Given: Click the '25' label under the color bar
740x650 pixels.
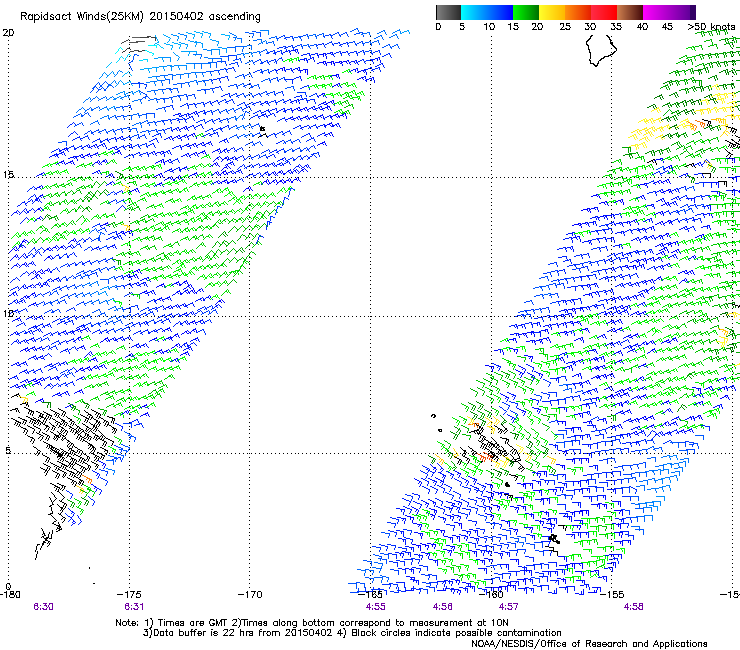Looking at the screenshot, I should [565, 27].
